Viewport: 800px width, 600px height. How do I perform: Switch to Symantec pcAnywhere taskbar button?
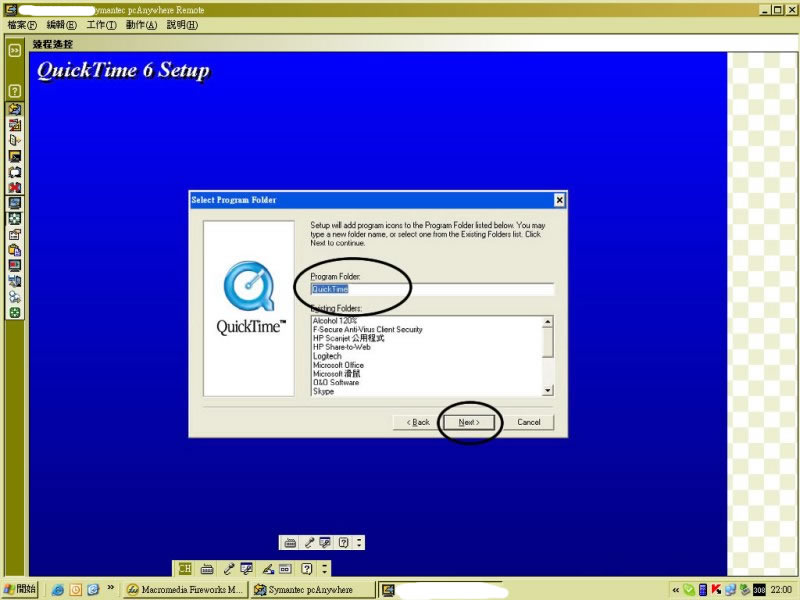(313, 590)
